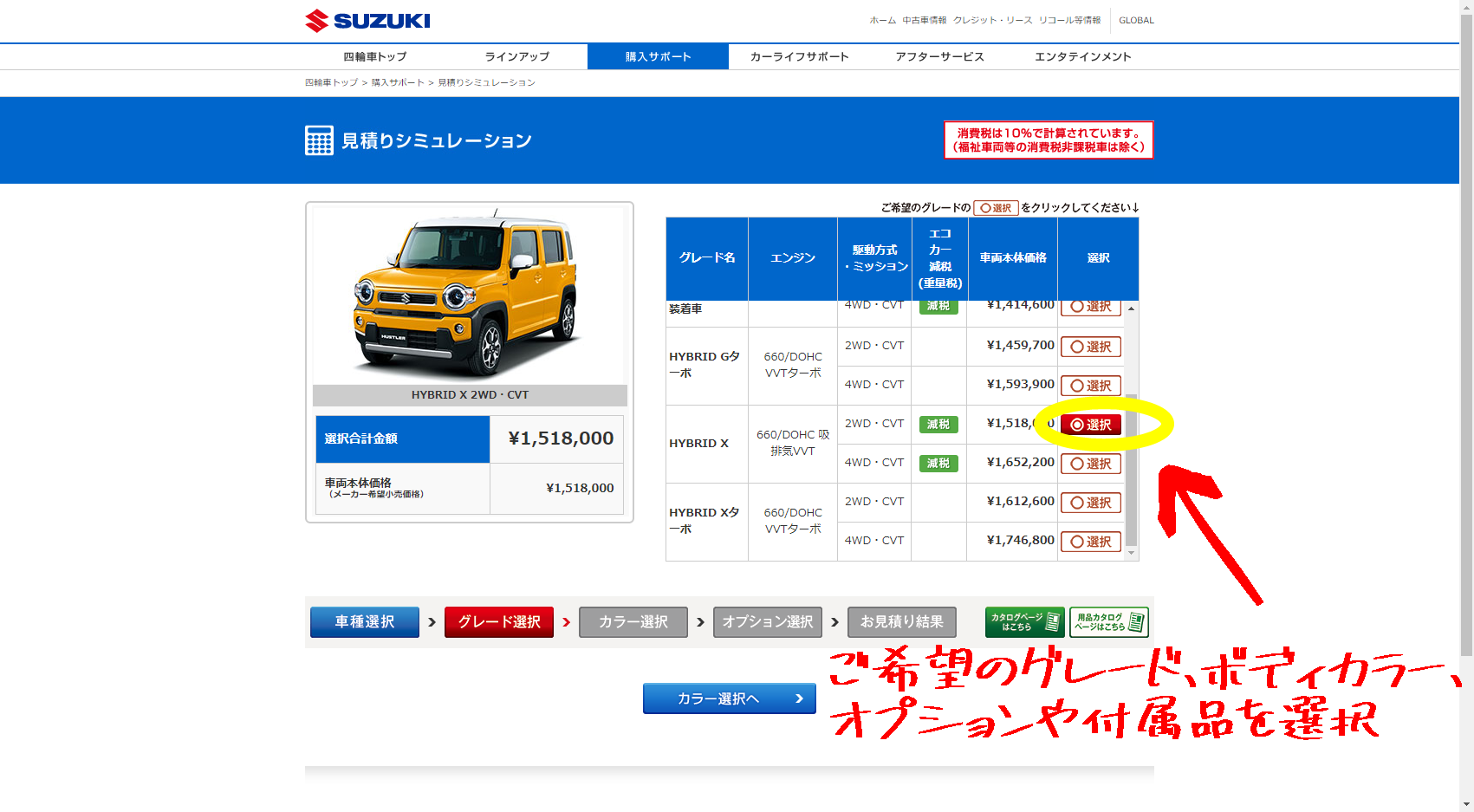Click the 減税 badge in HYBRID X 2WD row
Image resolution: width=1474 pixels, height=812 pixels.
[938, 425]
